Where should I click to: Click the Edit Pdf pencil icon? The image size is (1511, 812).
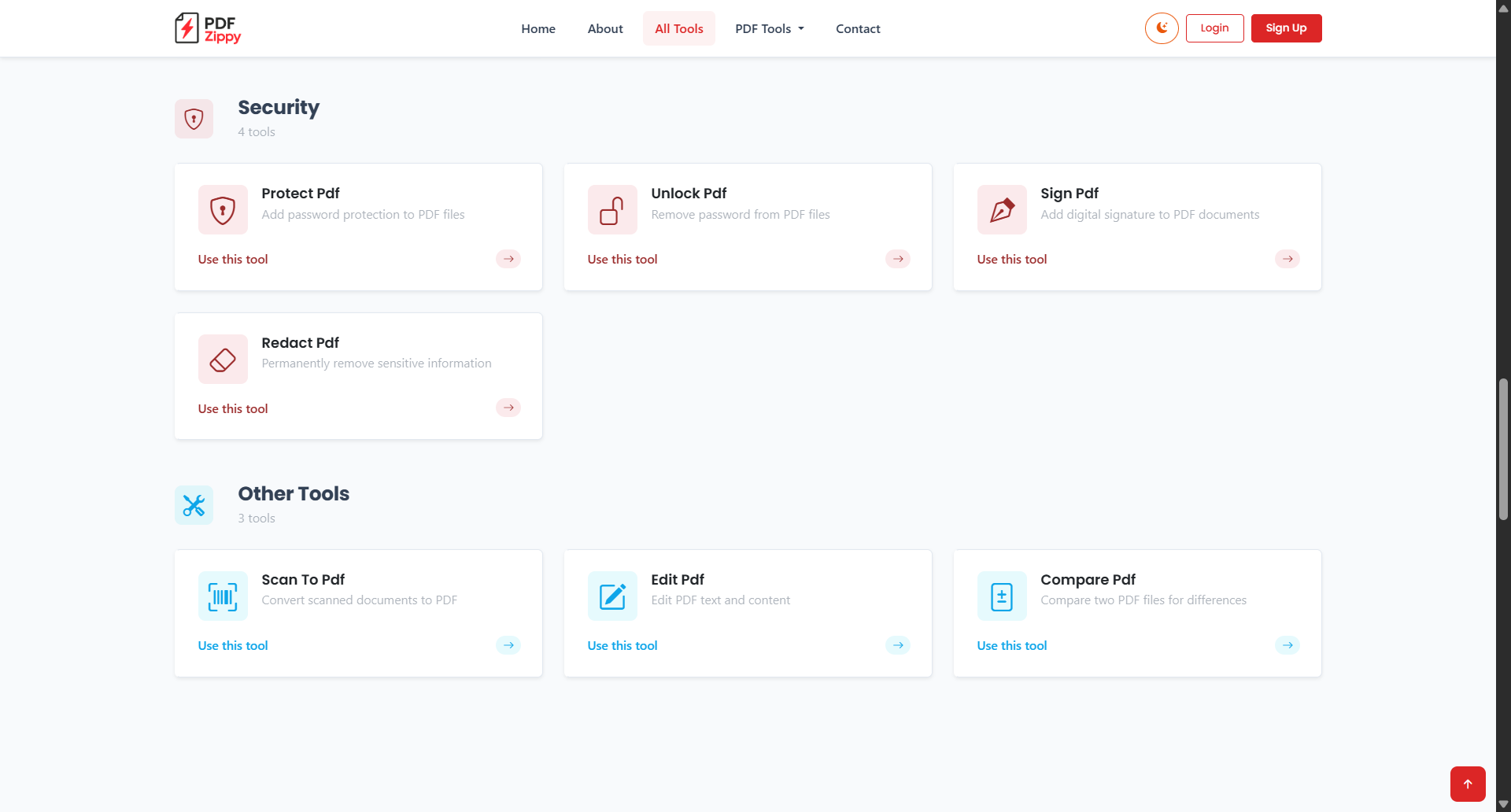(x=612, y=596)
